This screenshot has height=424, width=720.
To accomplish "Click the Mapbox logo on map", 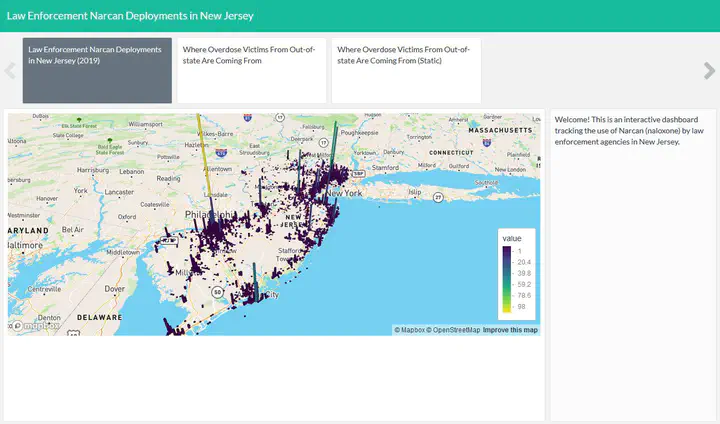I will [x=34, y=325].
